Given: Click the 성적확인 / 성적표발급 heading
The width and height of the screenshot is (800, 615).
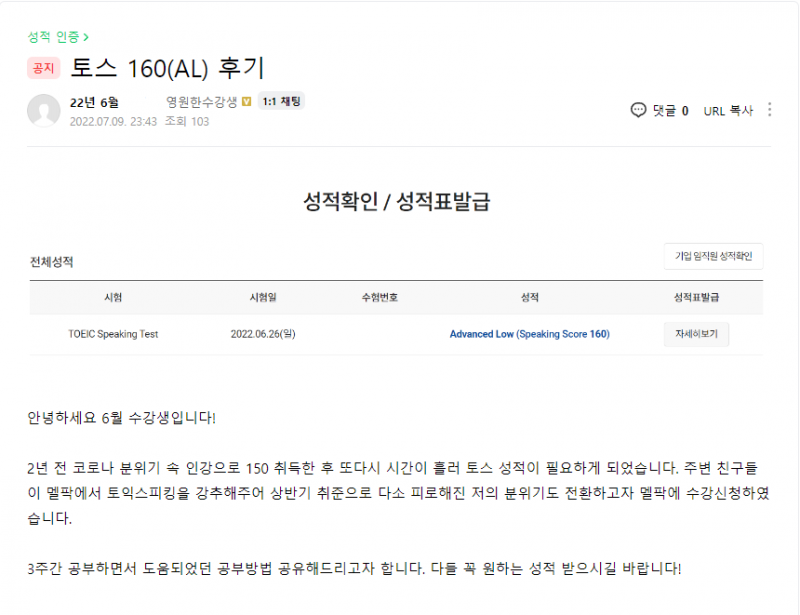Looking at the screenshot, I should click(x=396, y=201).
